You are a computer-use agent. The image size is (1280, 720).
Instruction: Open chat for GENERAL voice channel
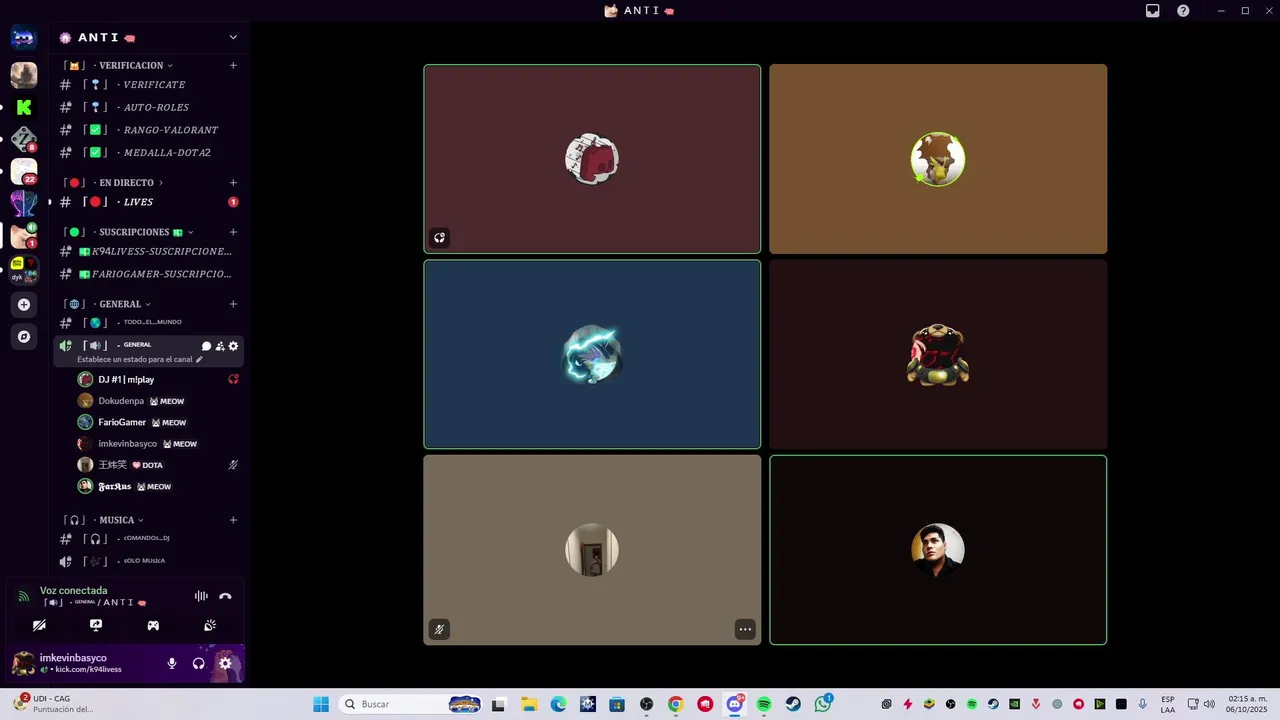coord(207,346)
